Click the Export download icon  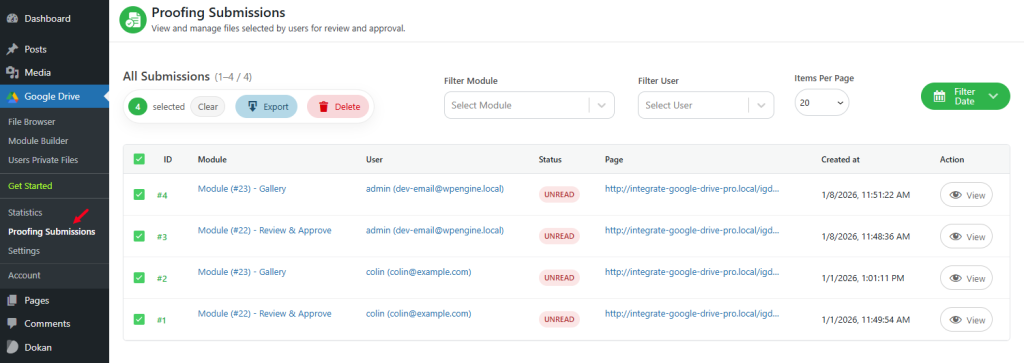(x=252, y=106)
